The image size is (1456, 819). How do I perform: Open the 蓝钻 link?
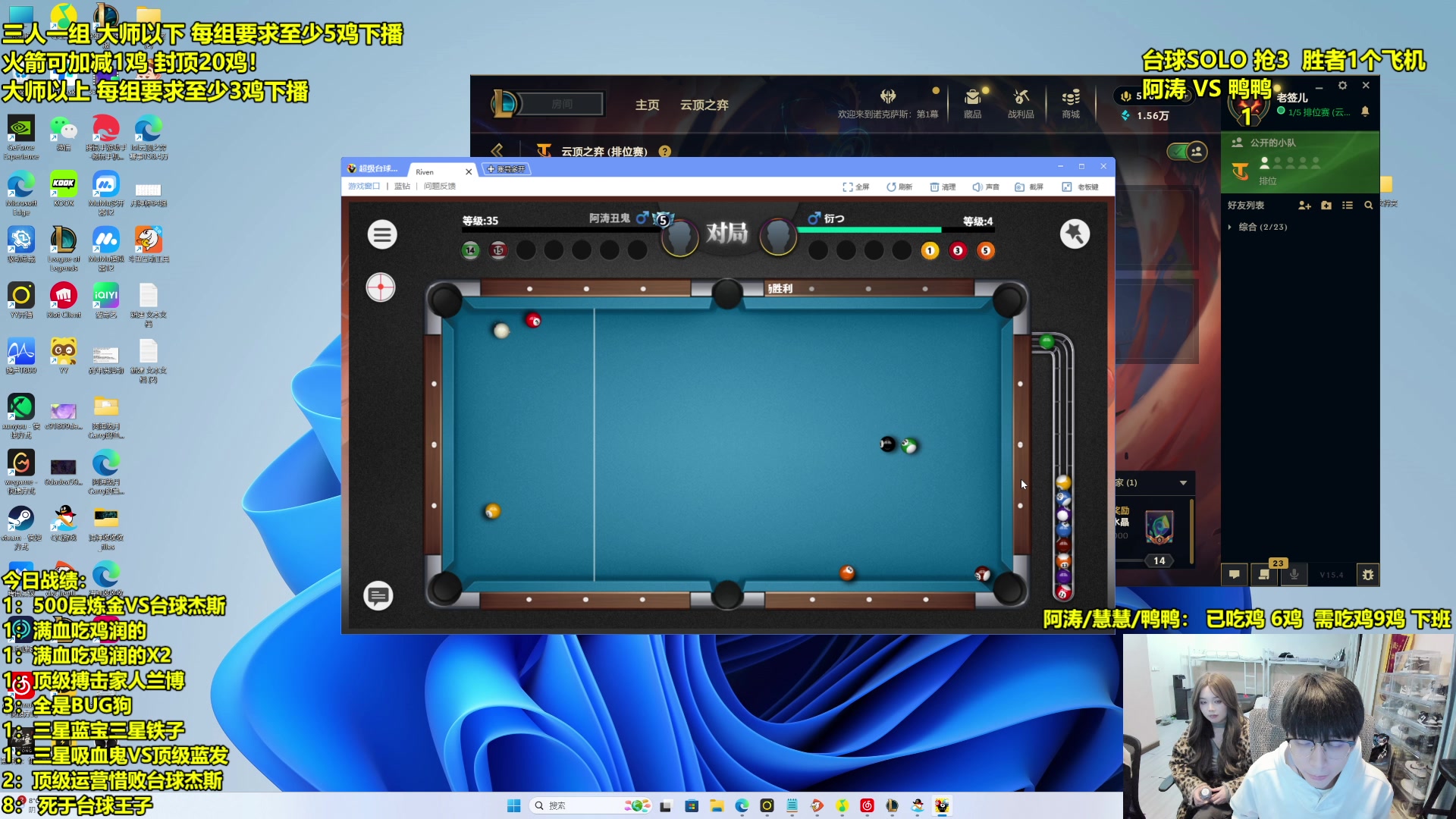tap(402, 186)
